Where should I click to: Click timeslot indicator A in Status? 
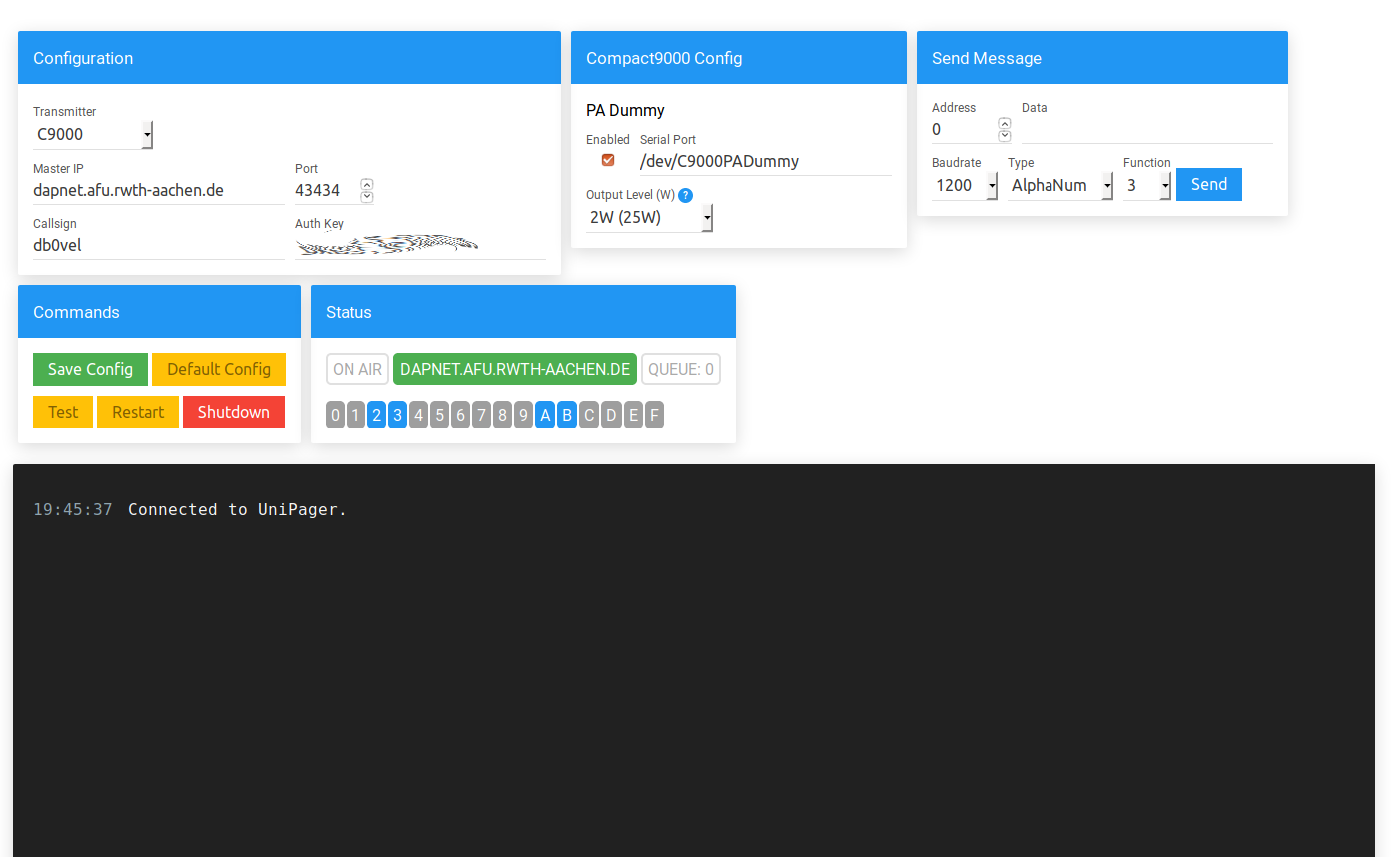coord(545,415)
